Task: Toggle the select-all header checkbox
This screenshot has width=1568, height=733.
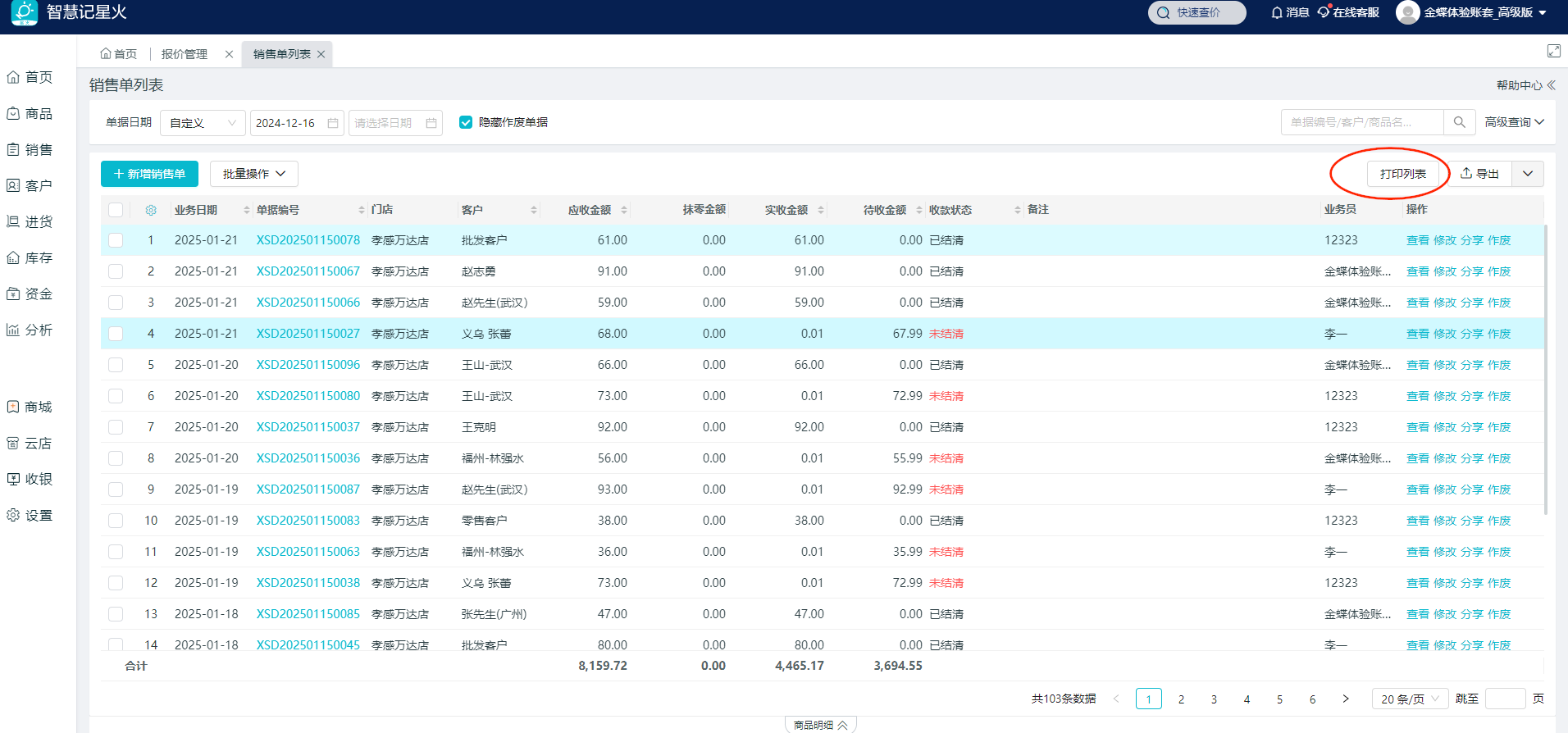Action: pos(116,210)
